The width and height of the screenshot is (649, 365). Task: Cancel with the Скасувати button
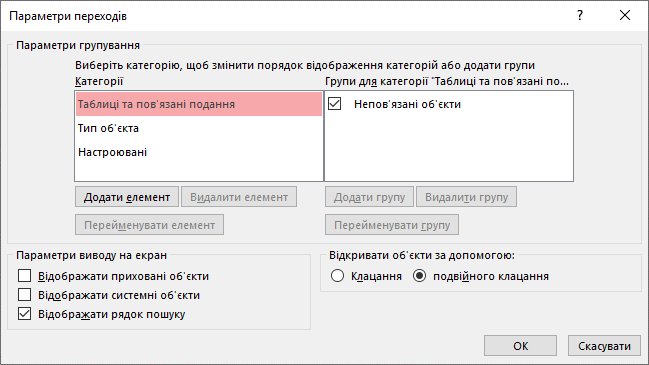click(604, 346)
